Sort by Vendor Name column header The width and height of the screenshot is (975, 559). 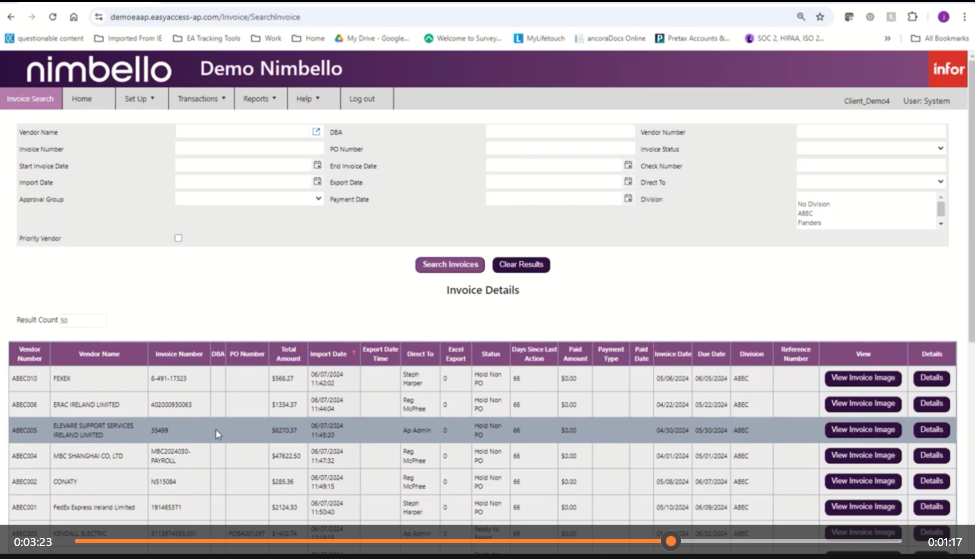point(99,354)
